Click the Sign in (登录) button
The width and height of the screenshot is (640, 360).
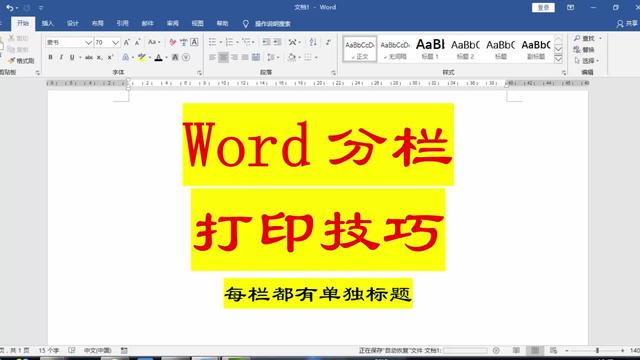point(543,7)
